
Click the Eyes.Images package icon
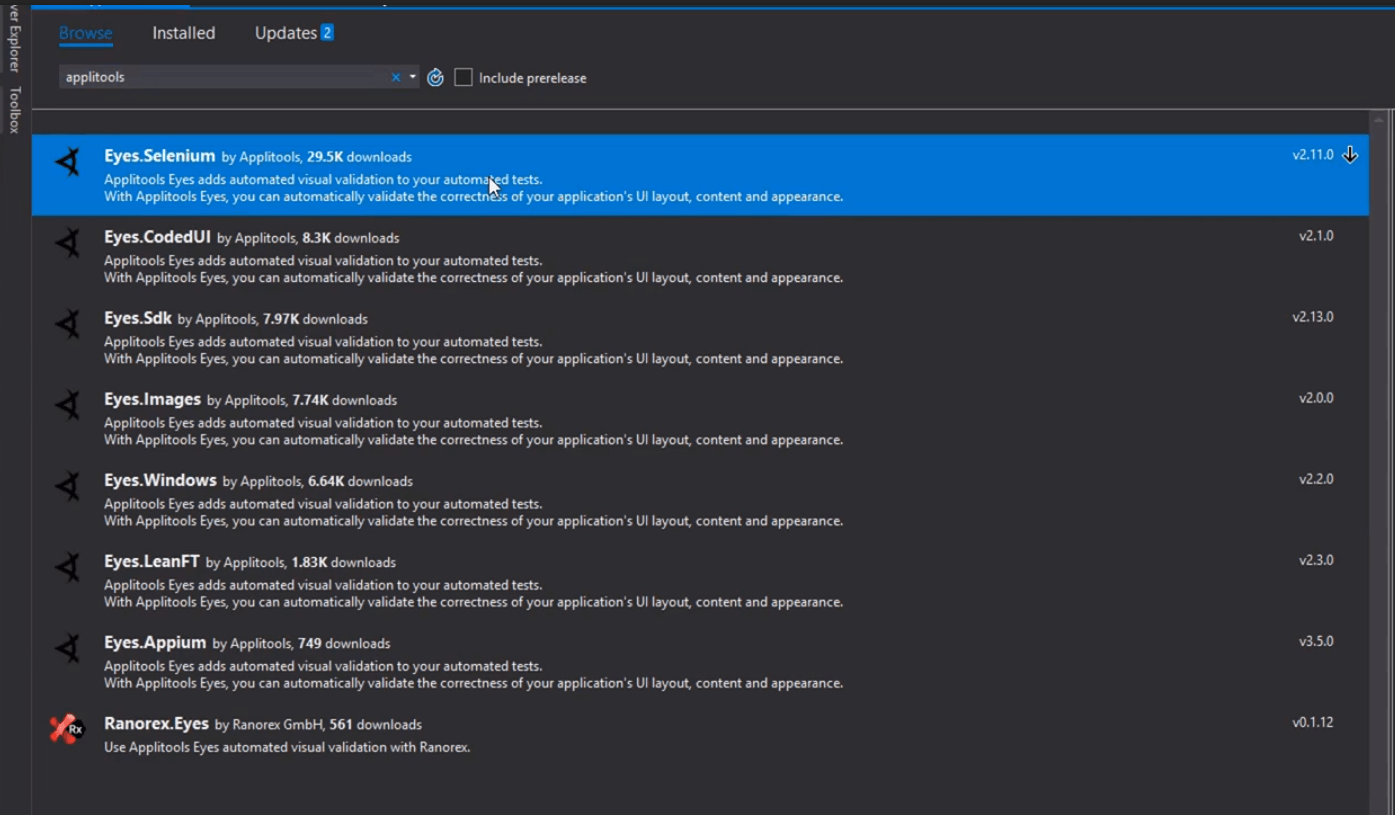(x=68, y=404)
